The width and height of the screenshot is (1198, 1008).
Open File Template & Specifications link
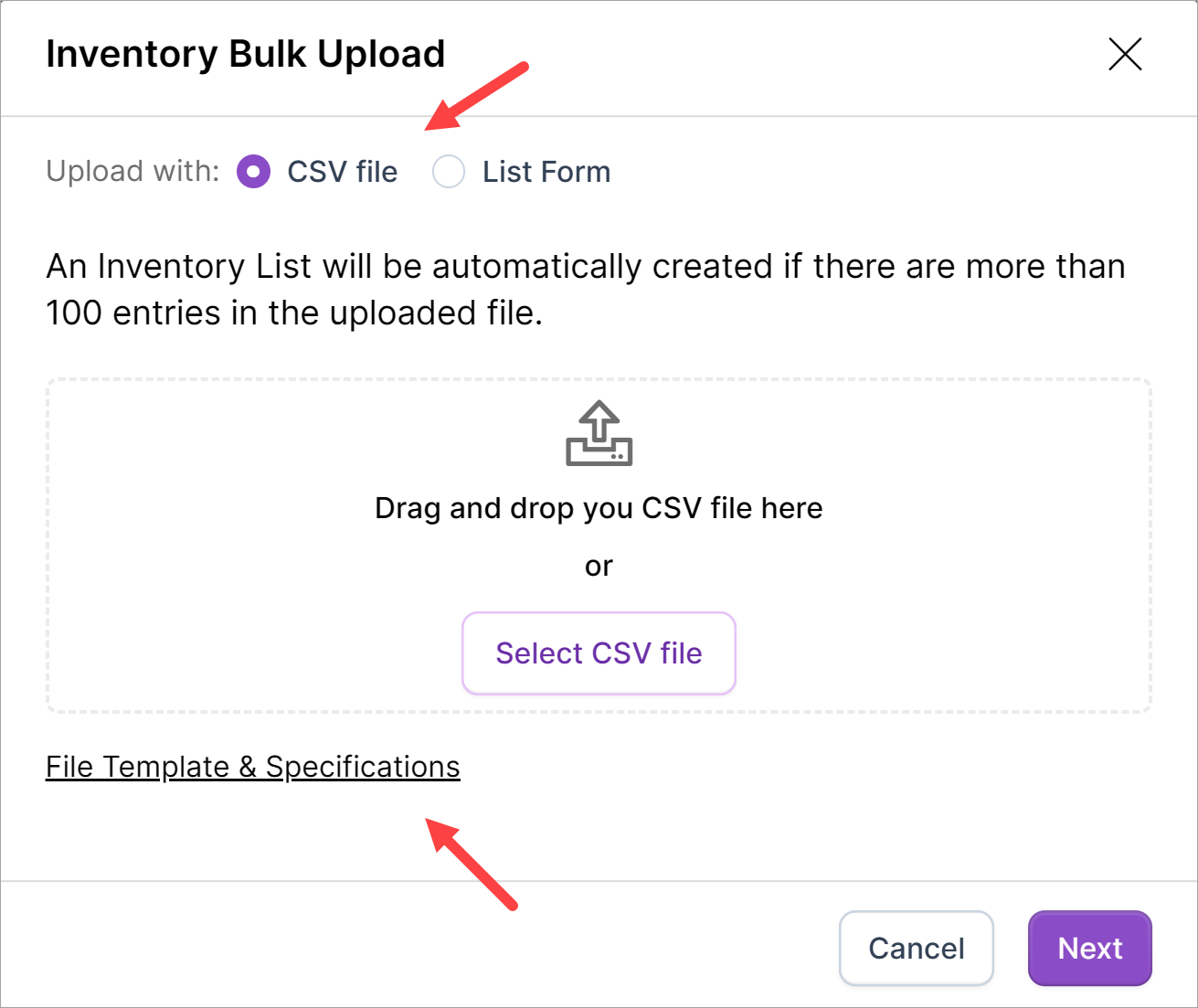point(252,766)
